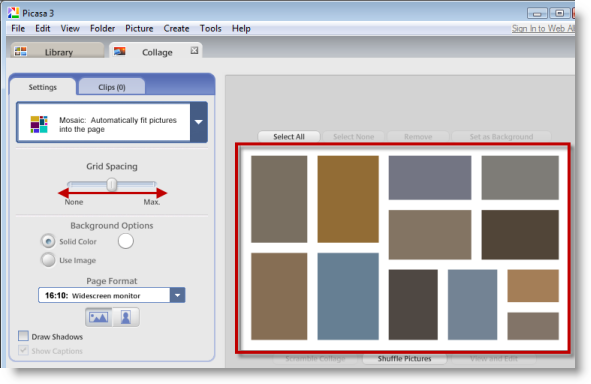Open the Clips (0) tab
Viewport: 591px width, 384px height.
tap(112, 87)
